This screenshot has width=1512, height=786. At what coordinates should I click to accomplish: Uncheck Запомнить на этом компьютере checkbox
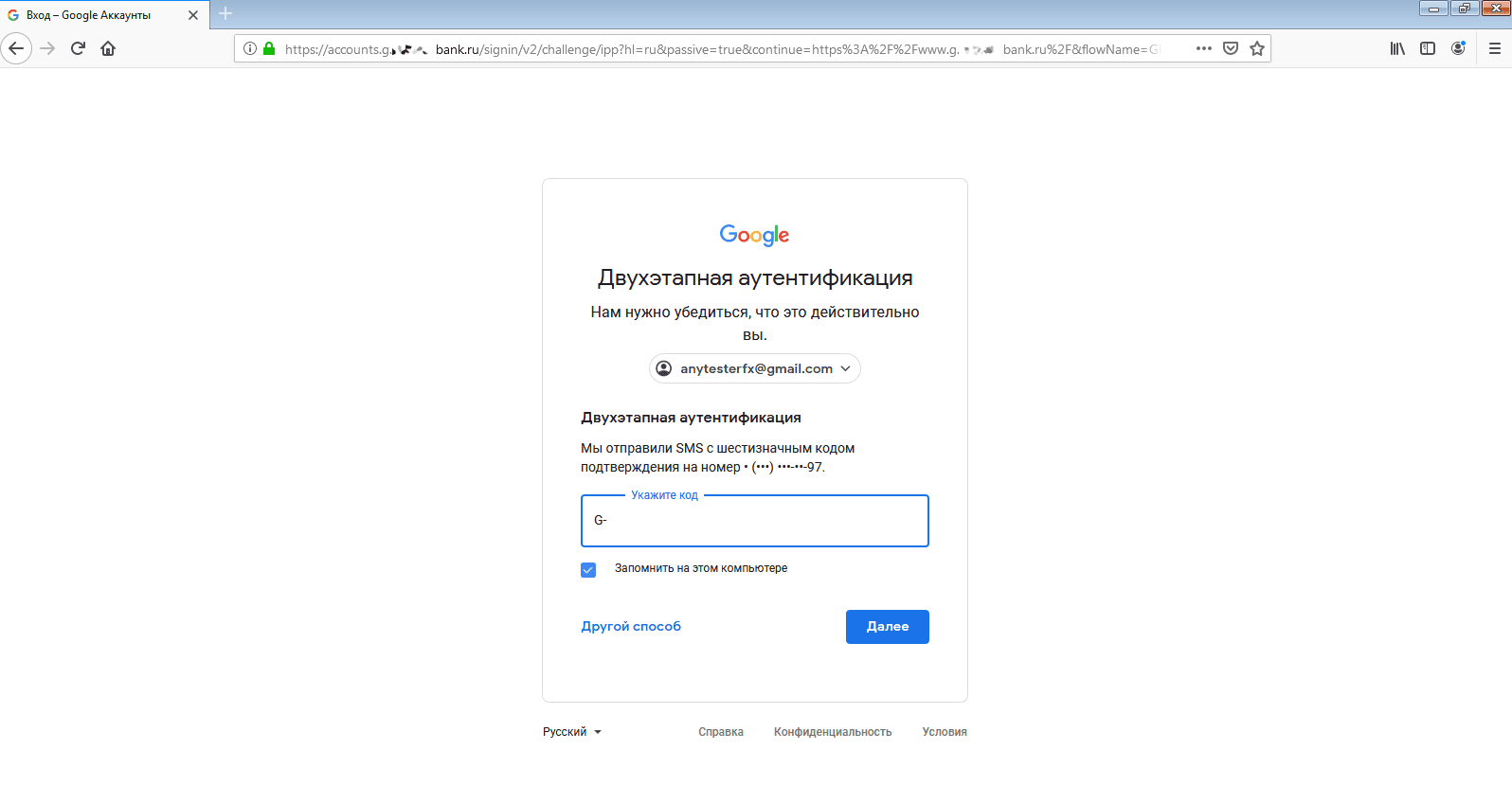(x=588, y=569)
